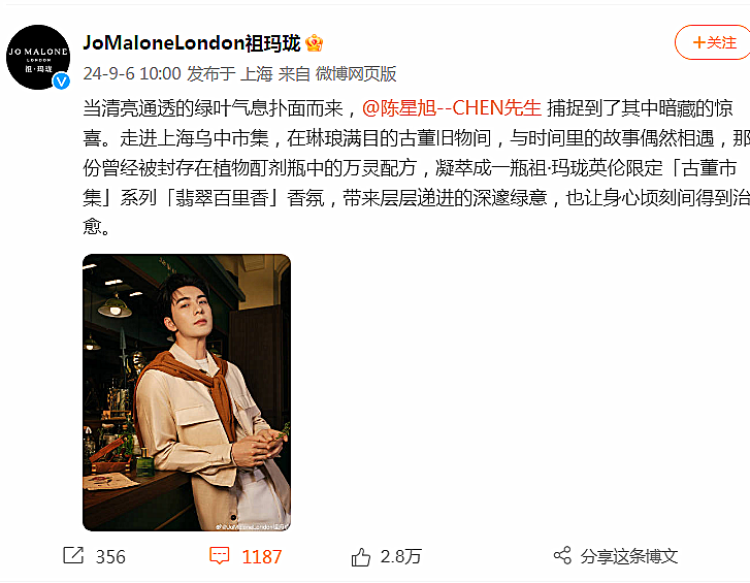Click the 24-9-6 10:00 post timestamp
The width and height of the screenshot is (750, 583).
[x=132, y=74]
